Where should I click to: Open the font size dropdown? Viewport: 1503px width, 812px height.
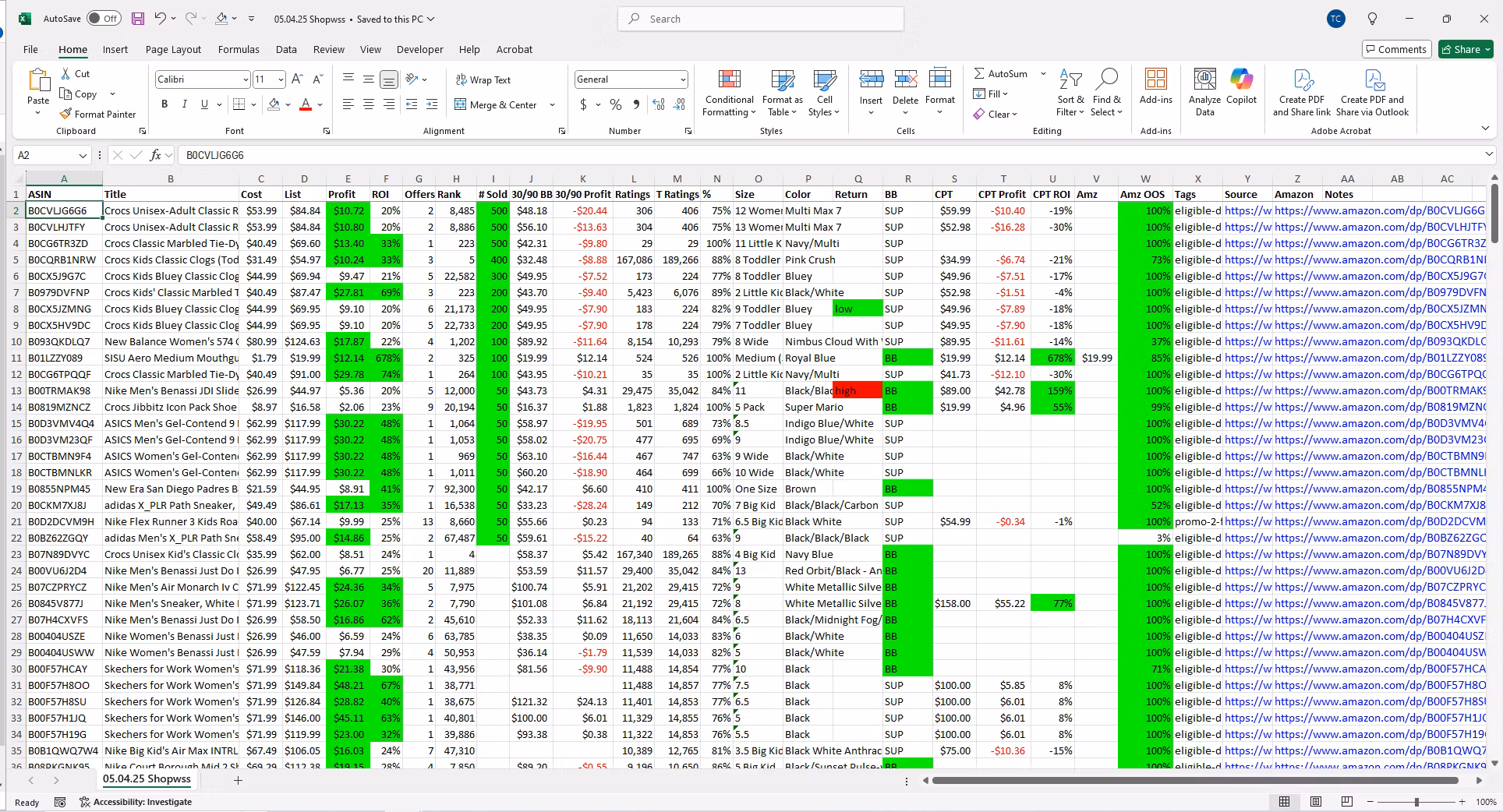point(280,79)
